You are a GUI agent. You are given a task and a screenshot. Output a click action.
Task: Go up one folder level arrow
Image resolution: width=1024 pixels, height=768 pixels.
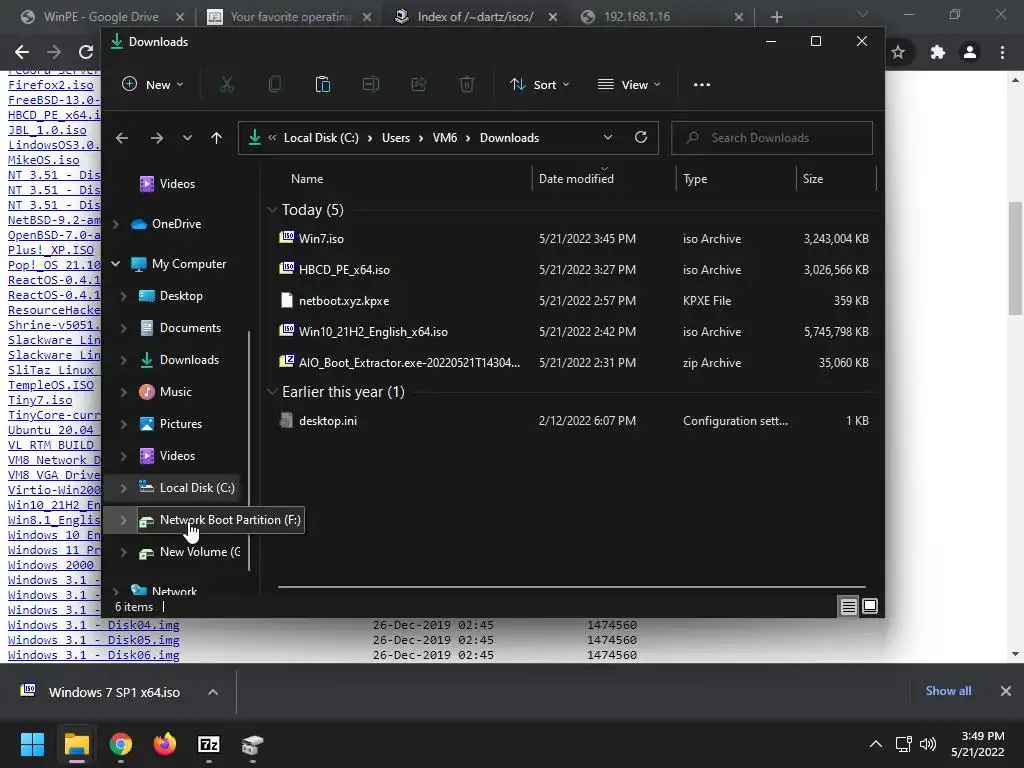(x=216, y=138)
